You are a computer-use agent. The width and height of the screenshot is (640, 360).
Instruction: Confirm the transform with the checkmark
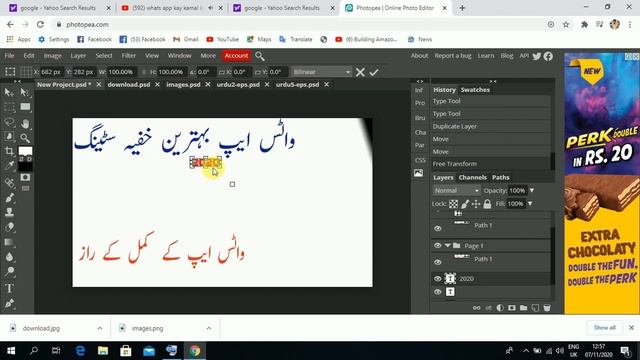click(x=374, y=72)
